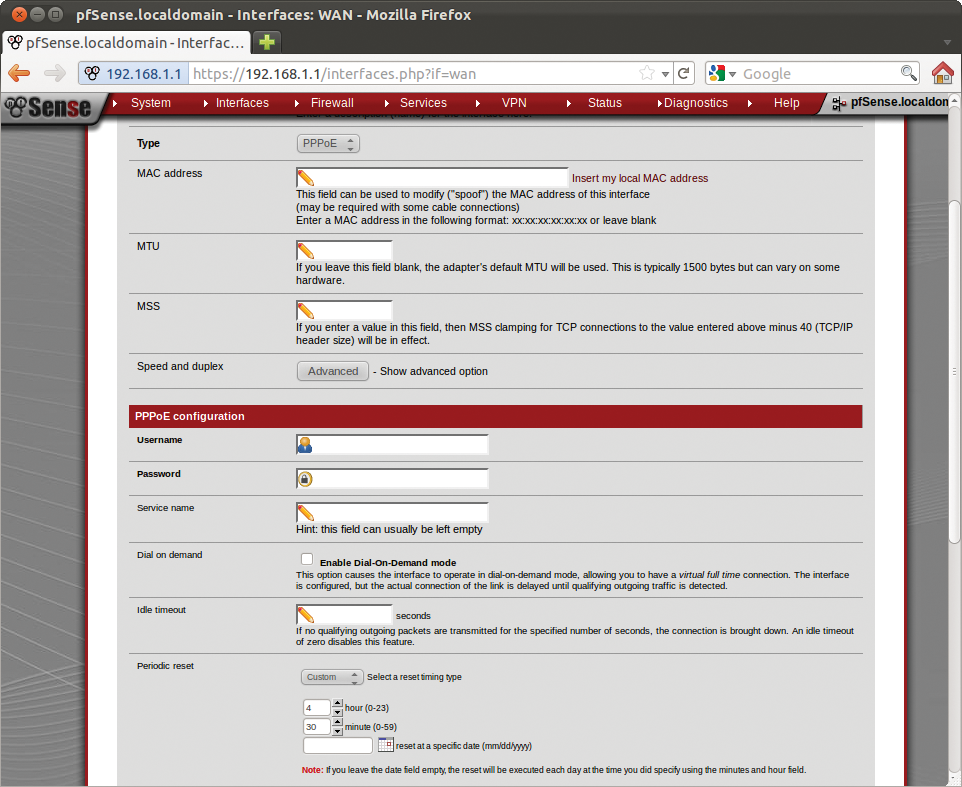Click Insert my local MAC address link
Screen dimensions: 962x787
coord(639,178)
